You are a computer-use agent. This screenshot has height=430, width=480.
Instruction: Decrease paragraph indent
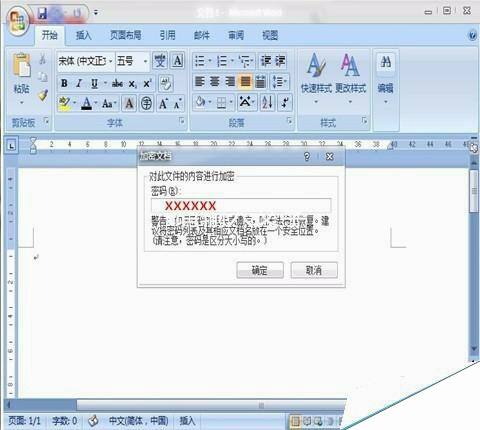(266, 61)
